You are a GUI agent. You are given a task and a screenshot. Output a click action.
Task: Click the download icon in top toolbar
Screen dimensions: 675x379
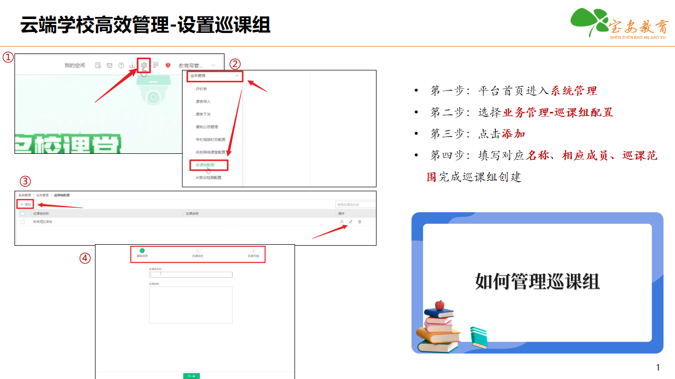click(132, 65)
